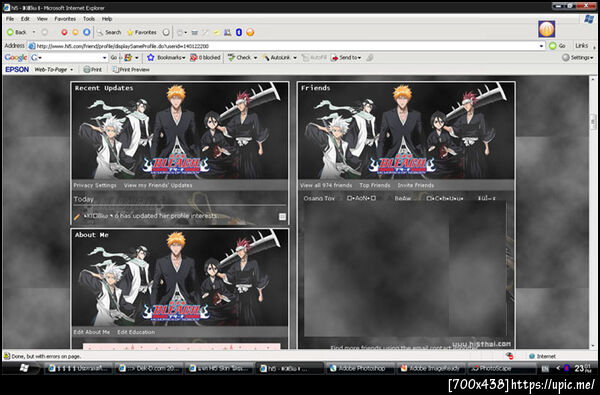Open the Back button history dropdown arrow

(34, 32)
